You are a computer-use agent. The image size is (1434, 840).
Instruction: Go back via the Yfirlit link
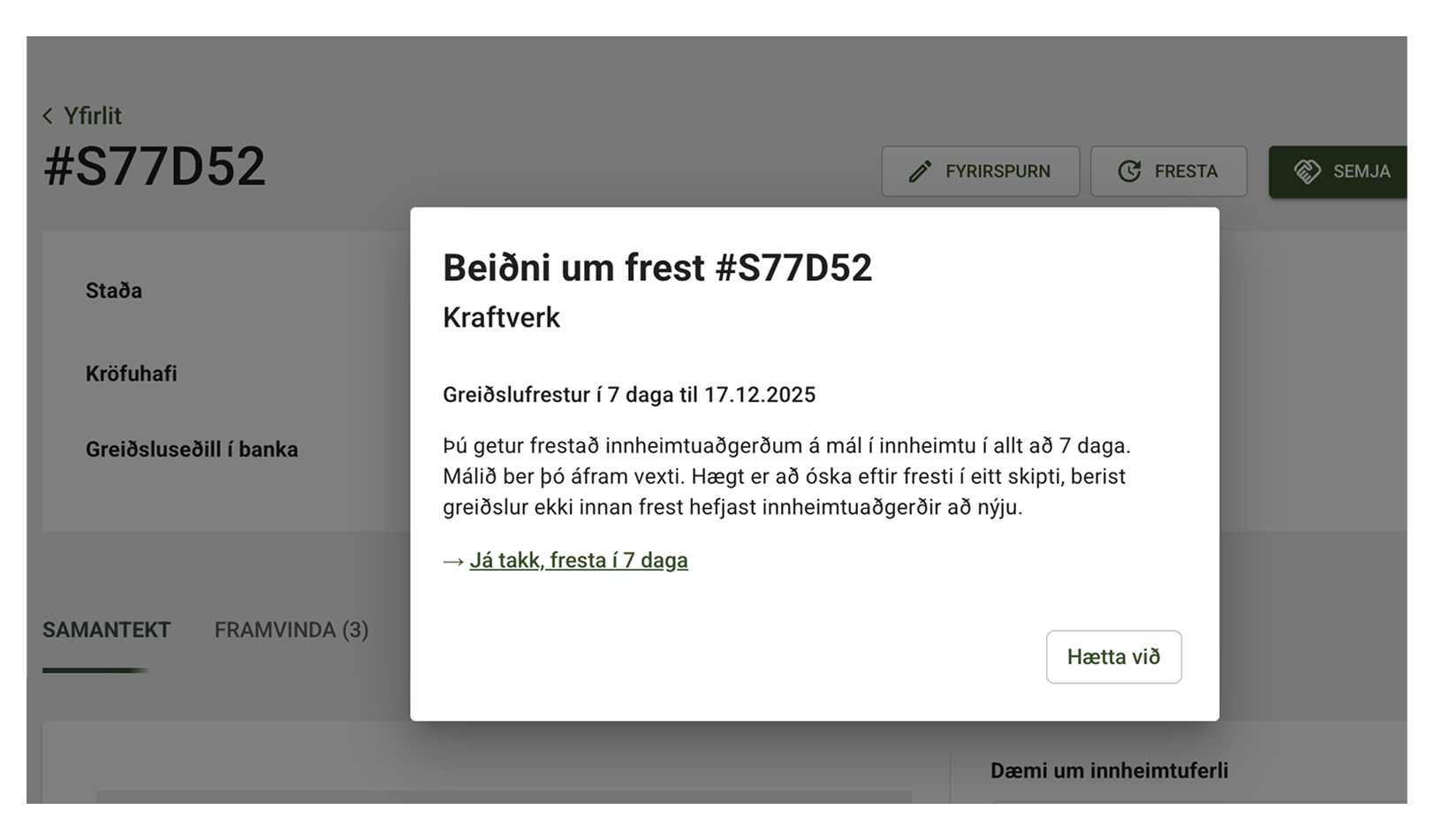click(x=92, y=116)
